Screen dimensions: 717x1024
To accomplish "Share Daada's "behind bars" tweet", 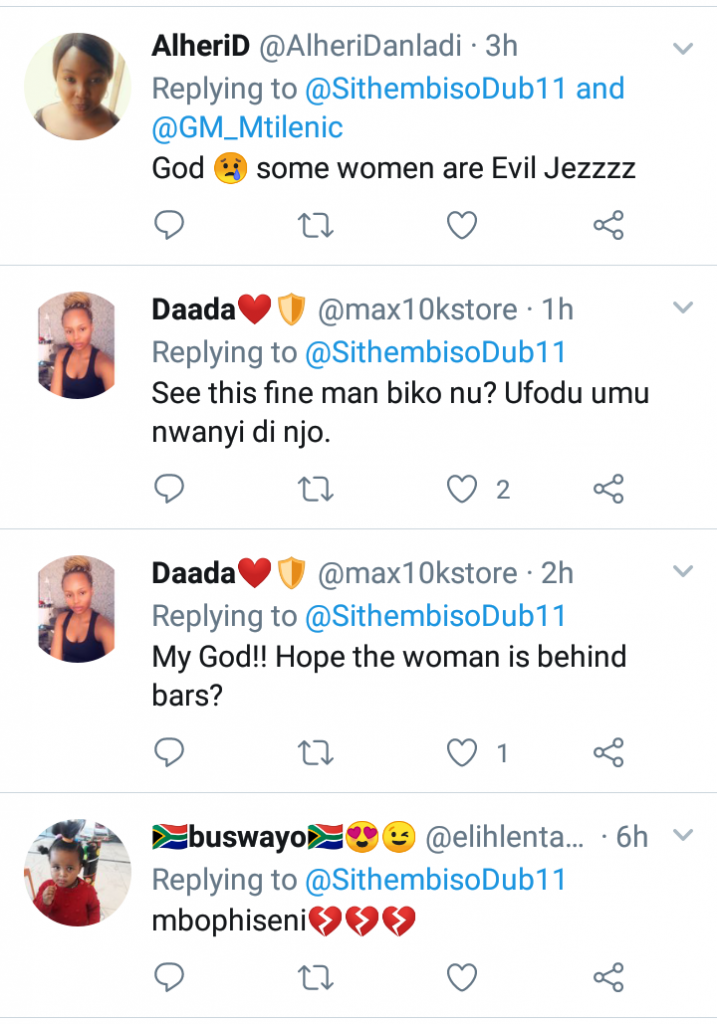I will [608, 752].
